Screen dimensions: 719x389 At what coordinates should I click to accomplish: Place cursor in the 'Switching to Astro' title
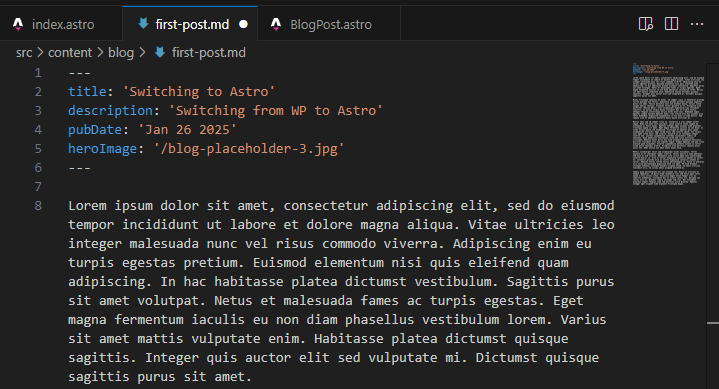pyautogui.click(x=199, y=92)
